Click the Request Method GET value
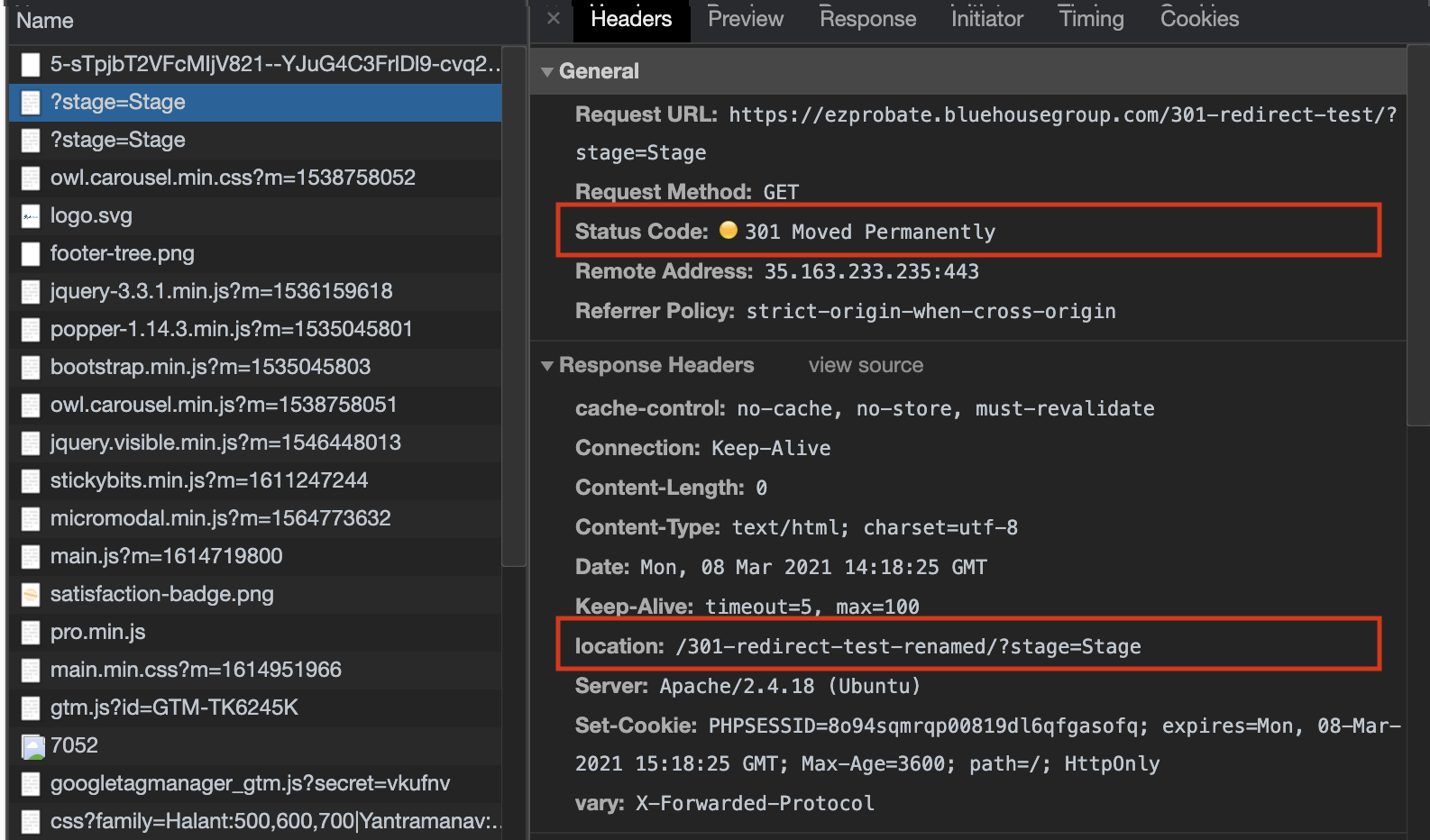Image resolution: width=1430 pixels, height=840 pixels. click(781, 192)
